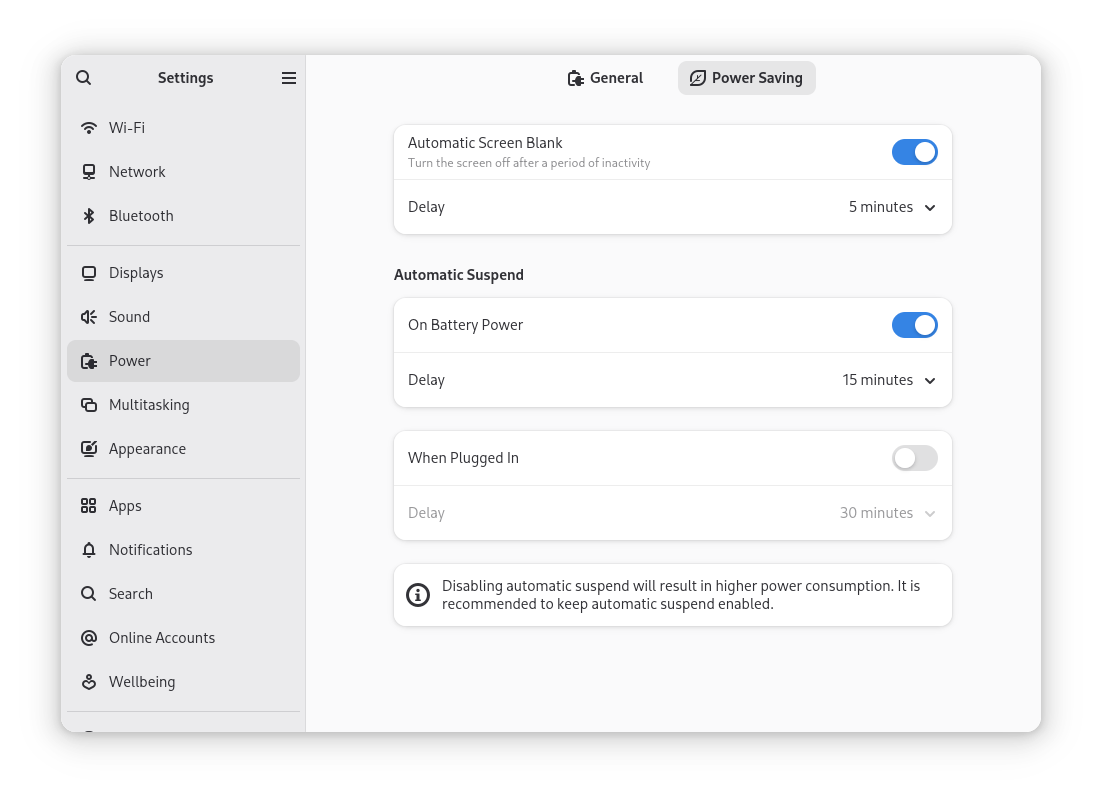Click the Notifications bell icon
This screenshot has width=1102, height=799.
point(89,550)
